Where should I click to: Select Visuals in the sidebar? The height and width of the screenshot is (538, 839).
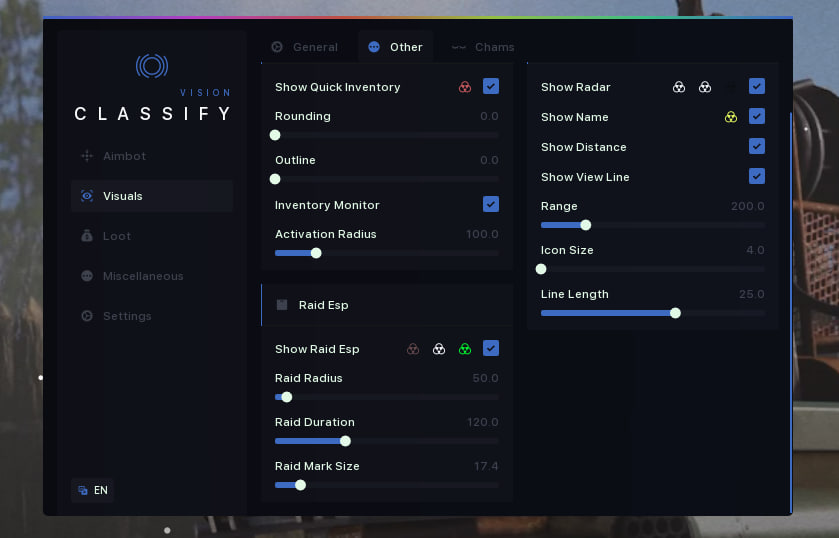[x=152, y=196]
